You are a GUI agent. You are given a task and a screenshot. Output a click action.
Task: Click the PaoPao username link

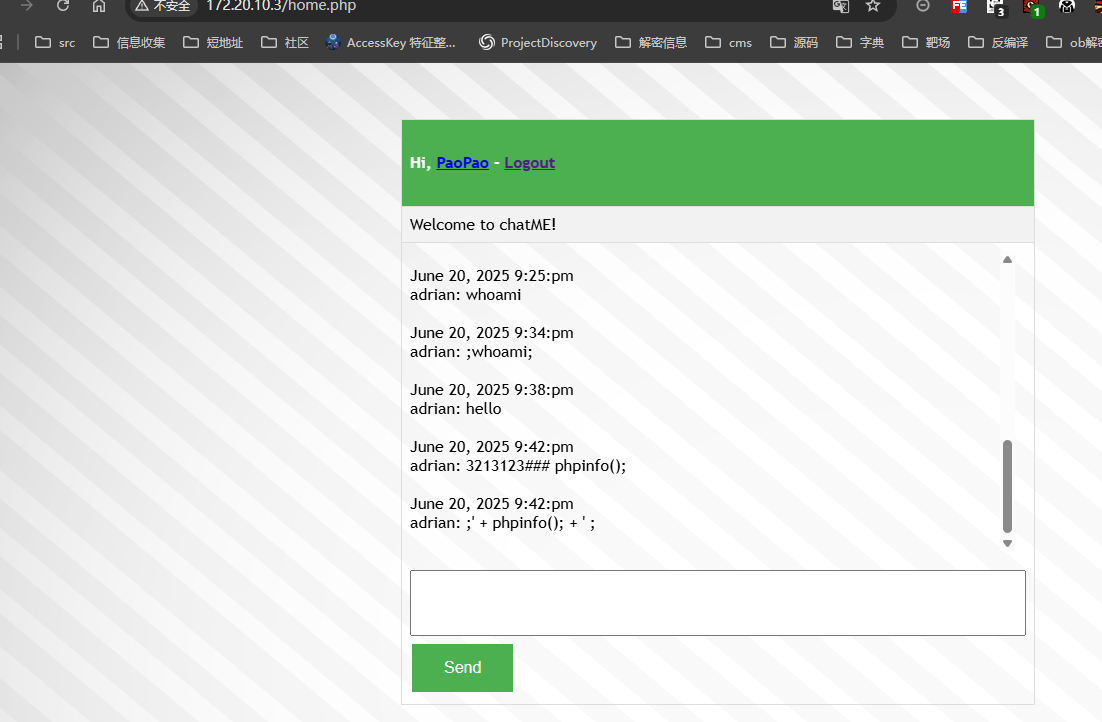[x=462, y=163]
